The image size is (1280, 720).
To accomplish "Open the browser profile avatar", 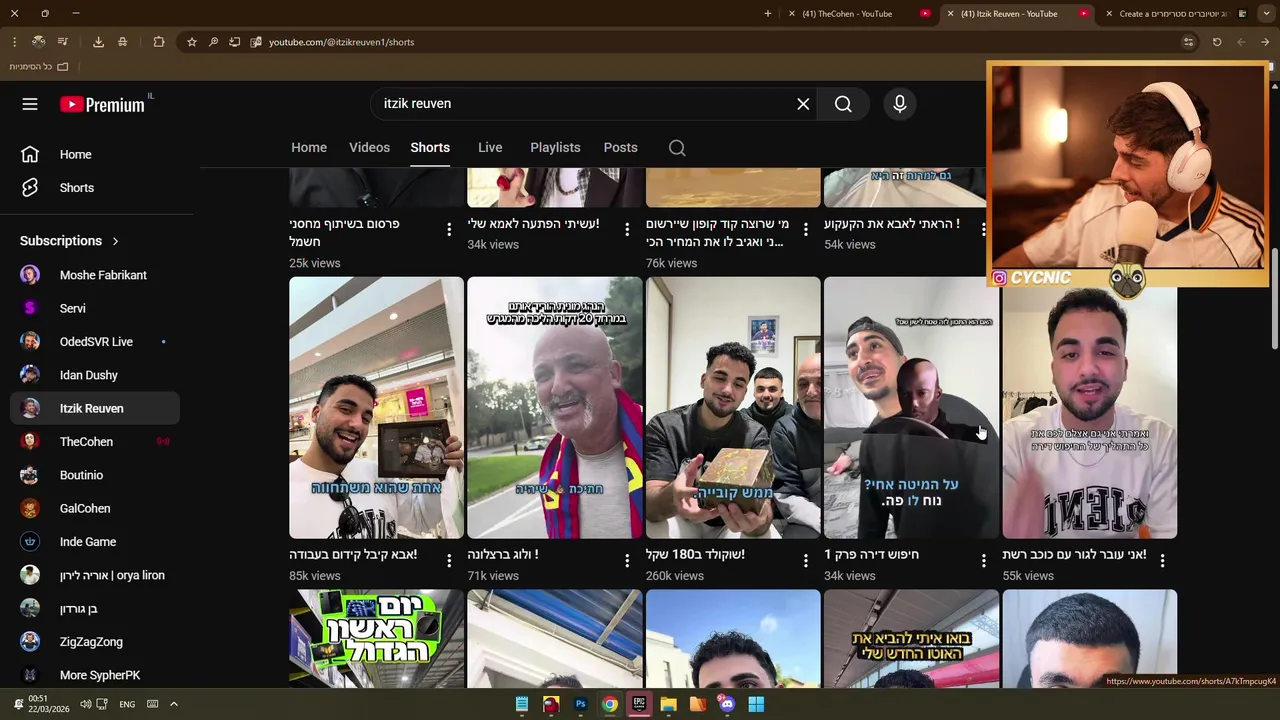I will [x=38, y=42].
